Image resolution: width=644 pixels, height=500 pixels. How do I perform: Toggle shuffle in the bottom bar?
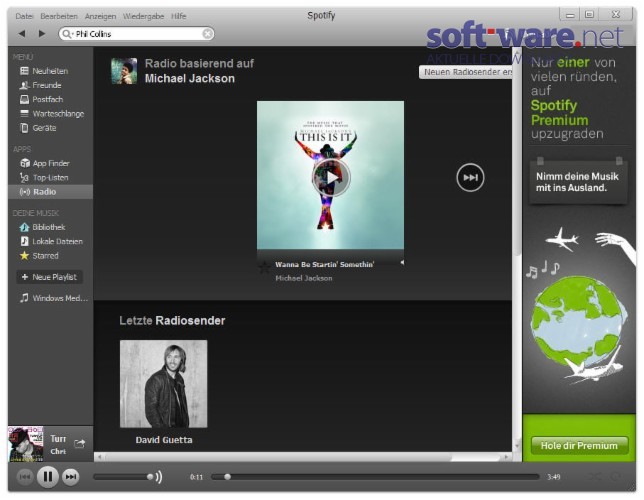[x=594, y=477]
